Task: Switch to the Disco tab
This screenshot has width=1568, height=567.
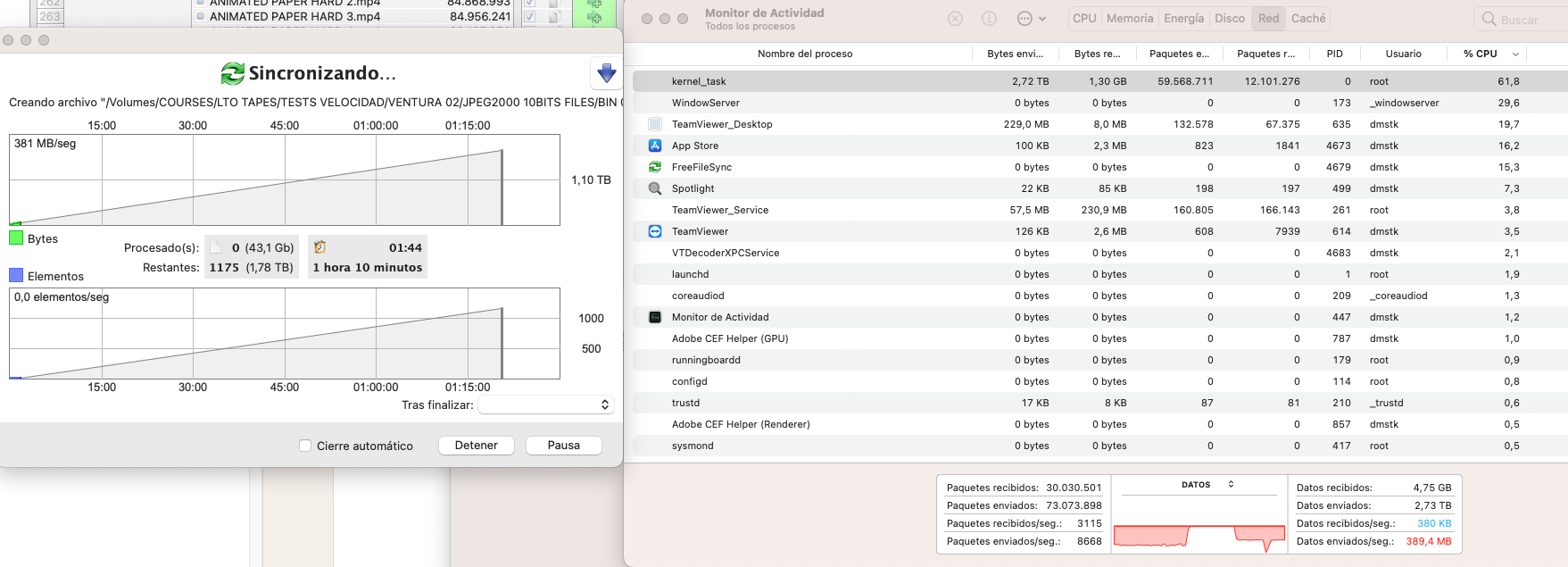Action: 1230,18
